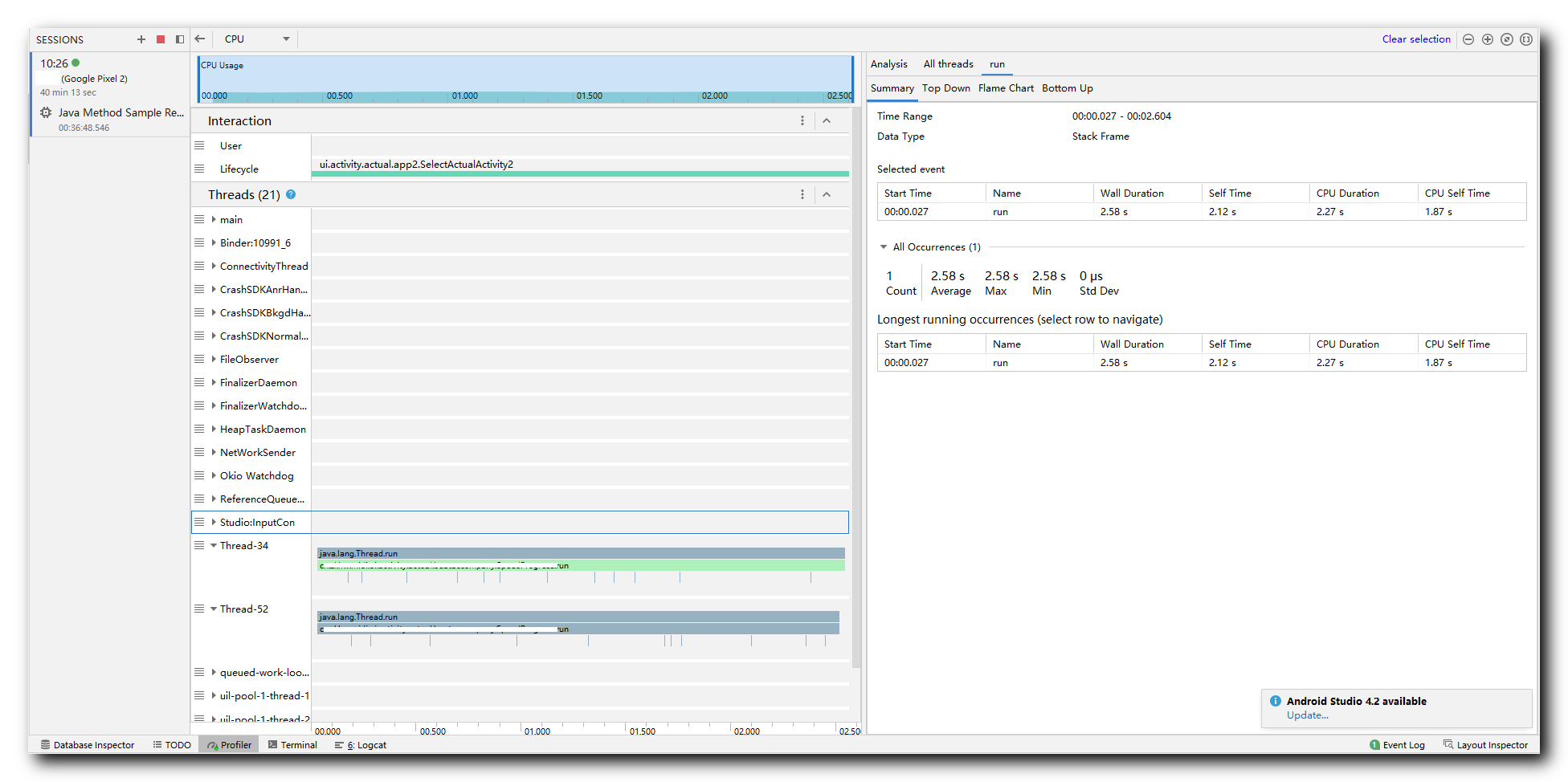Hide the Sessions pane with panel icon

pos(180,39)
